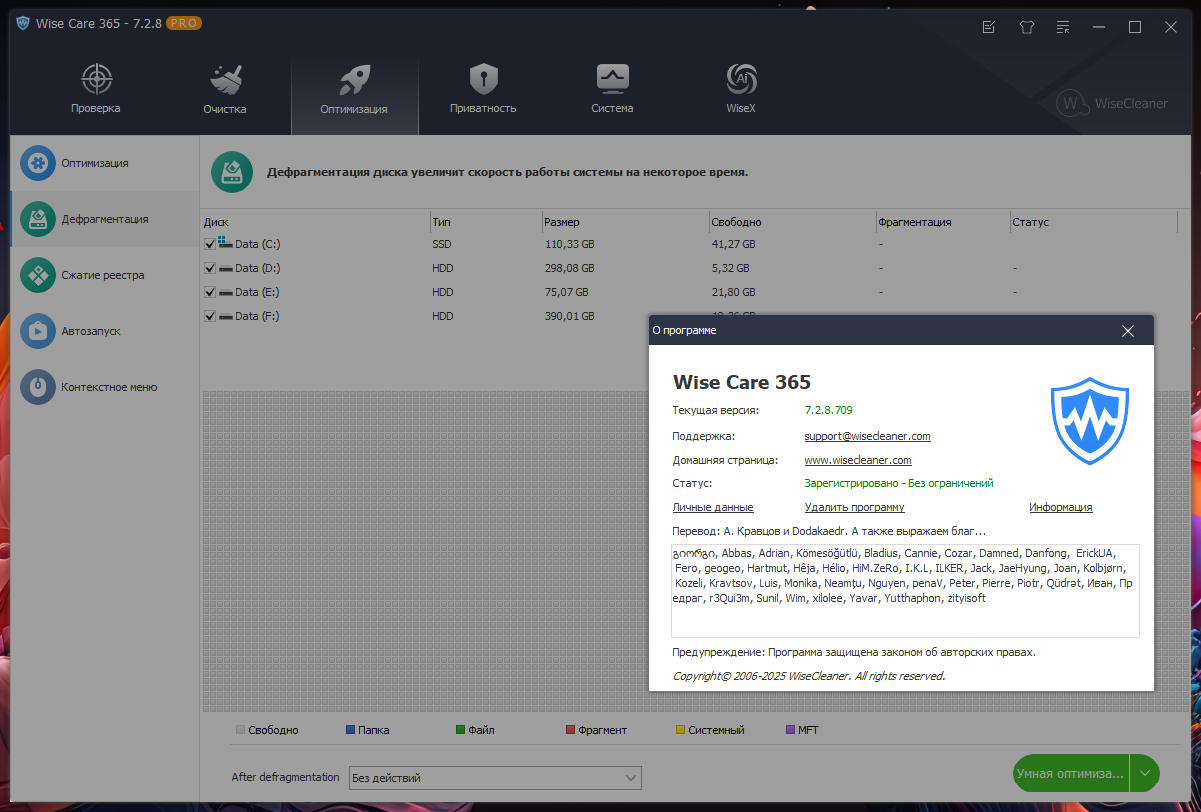The height and width of the screenshot is (812, 1201).
Task: Open the main menu list icon in title bar
Action: point(1062,27)
